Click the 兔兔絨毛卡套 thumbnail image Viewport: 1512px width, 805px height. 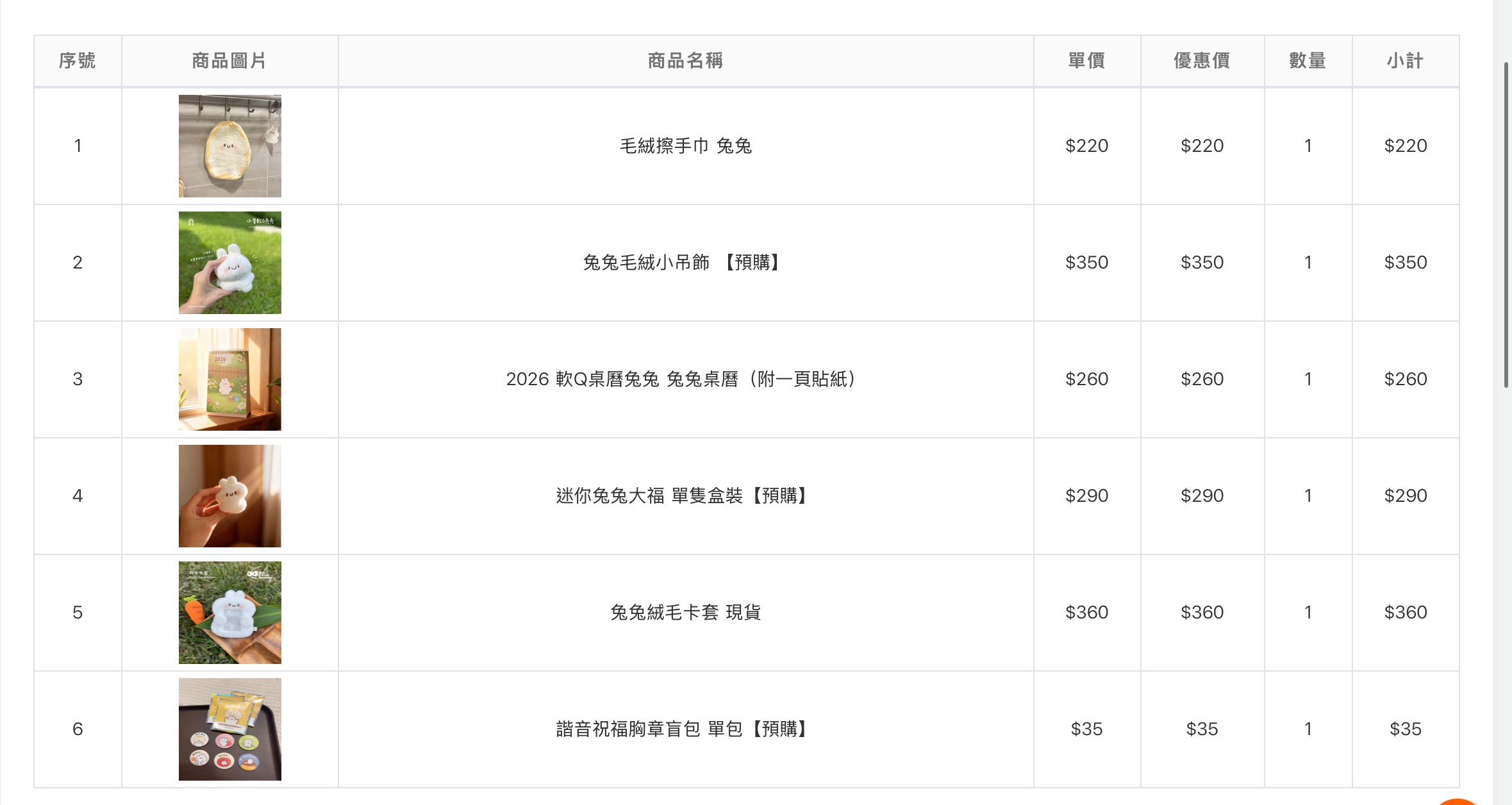(x=229, y=613)
